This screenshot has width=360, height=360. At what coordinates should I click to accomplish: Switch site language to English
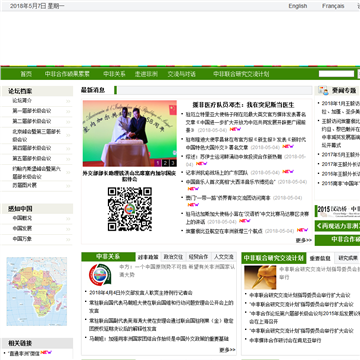click(298, 6)
